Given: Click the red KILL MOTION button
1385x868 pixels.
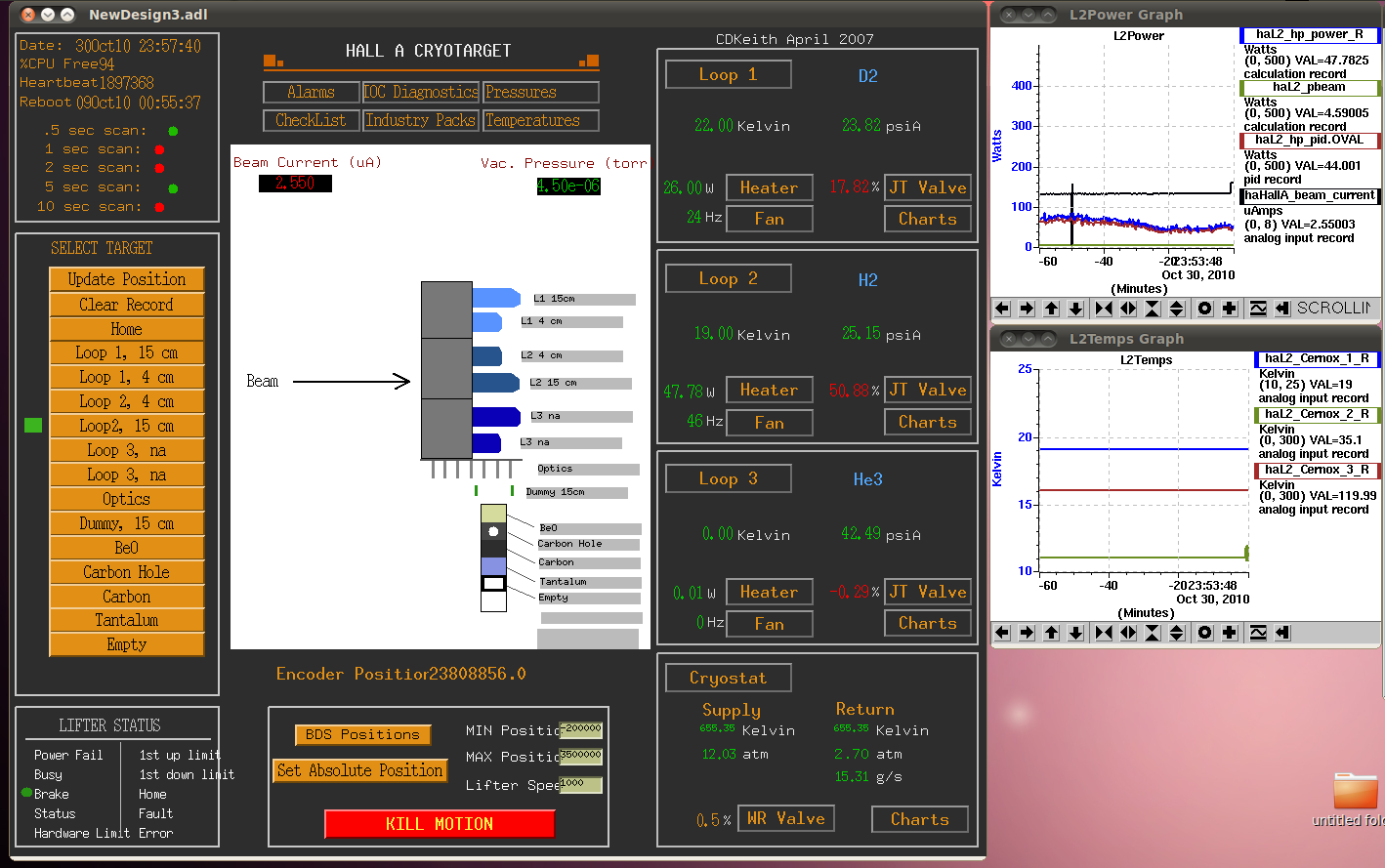Looking at the screenshot, I should click(440, 824).
